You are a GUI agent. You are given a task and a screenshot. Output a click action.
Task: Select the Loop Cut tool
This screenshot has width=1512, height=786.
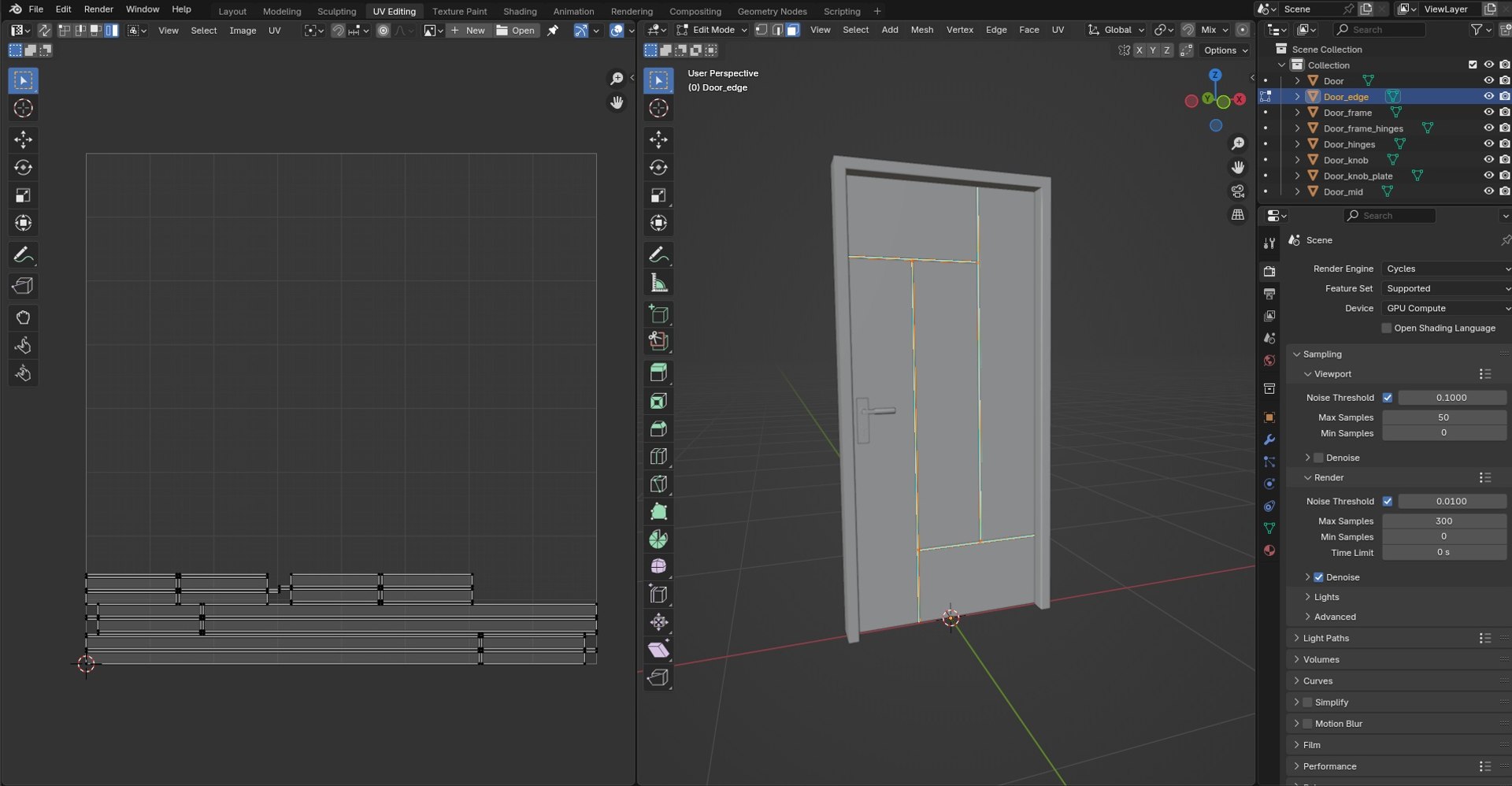tap(658, 457)
